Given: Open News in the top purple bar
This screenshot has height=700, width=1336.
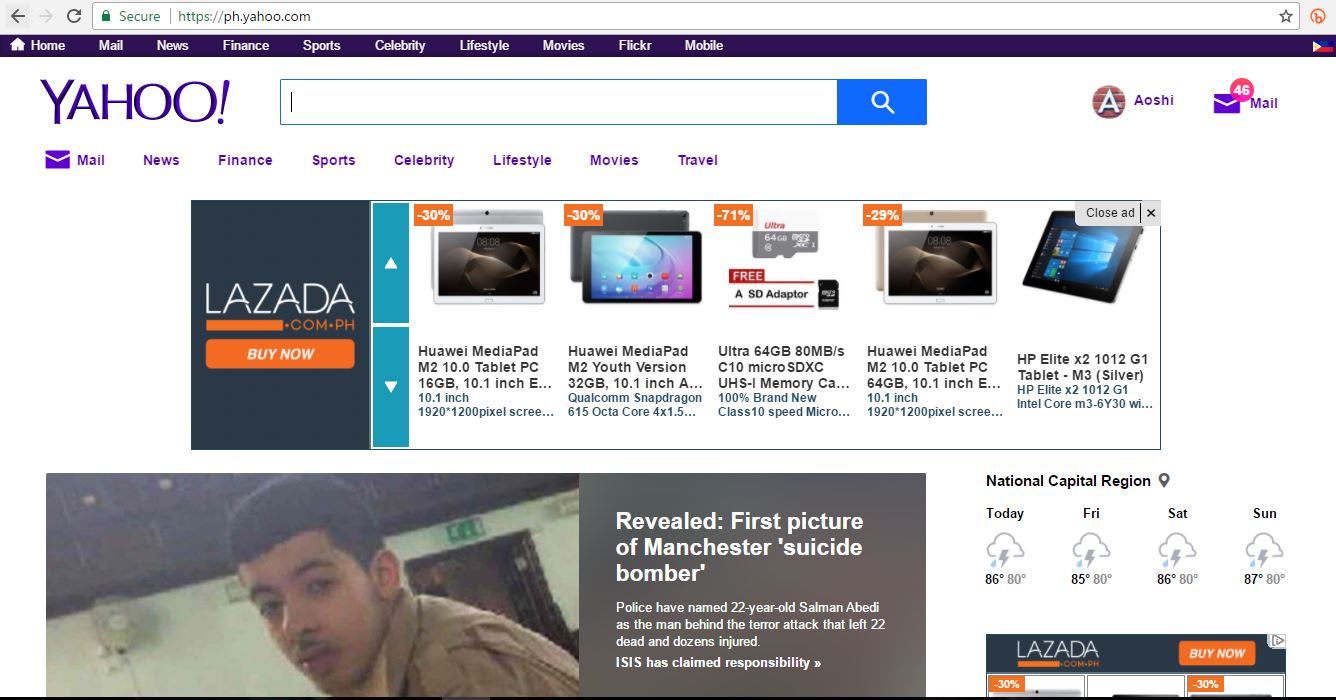Looking at the screenshot, I should pos(172,45).
